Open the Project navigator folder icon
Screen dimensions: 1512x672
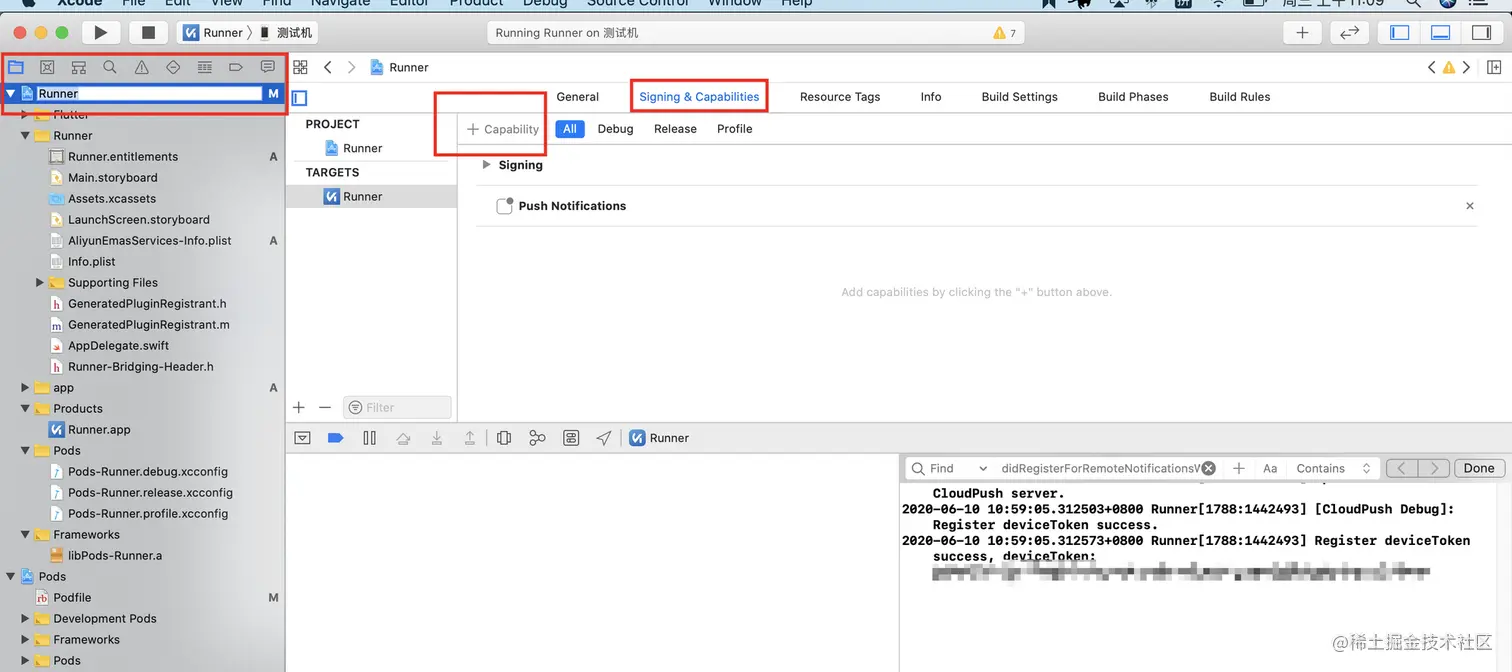(16, 68)
